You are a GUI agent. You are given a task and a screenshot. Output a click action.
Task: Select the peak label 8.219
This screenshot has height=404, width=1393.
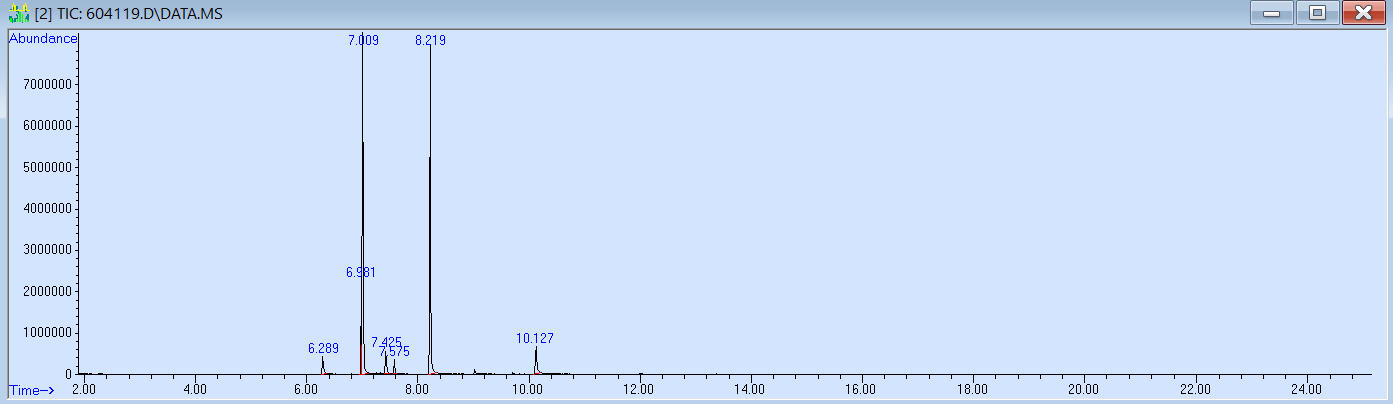pos(432,41)
